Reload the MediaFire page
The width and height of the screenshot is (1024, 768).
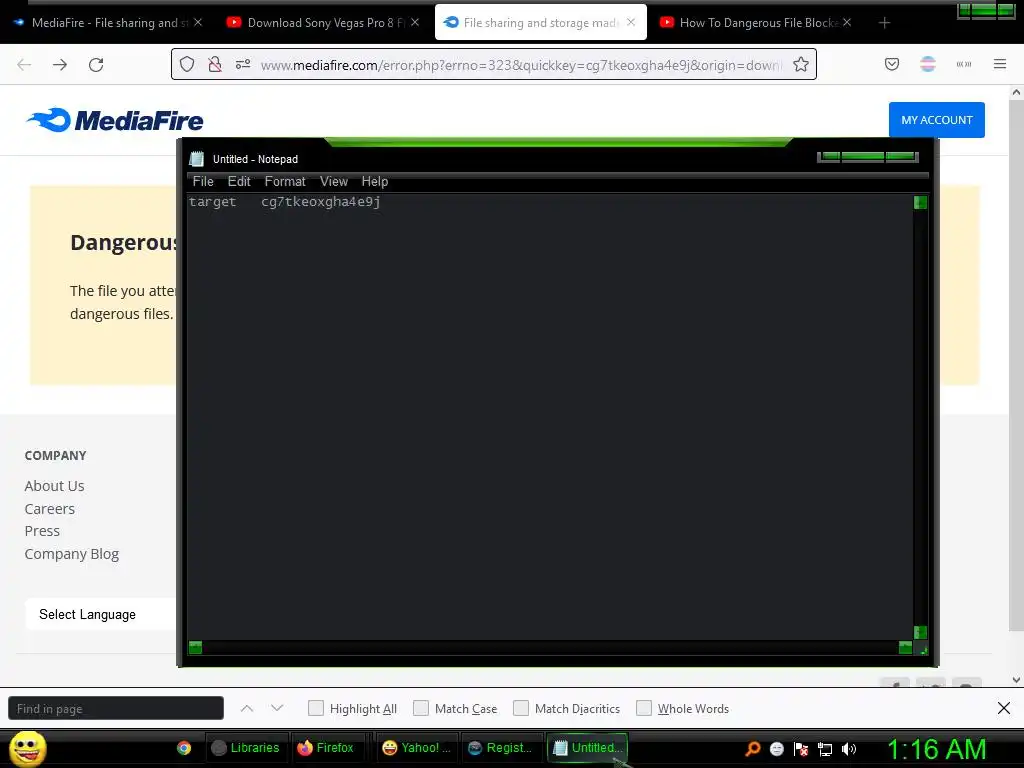(96, 65)
